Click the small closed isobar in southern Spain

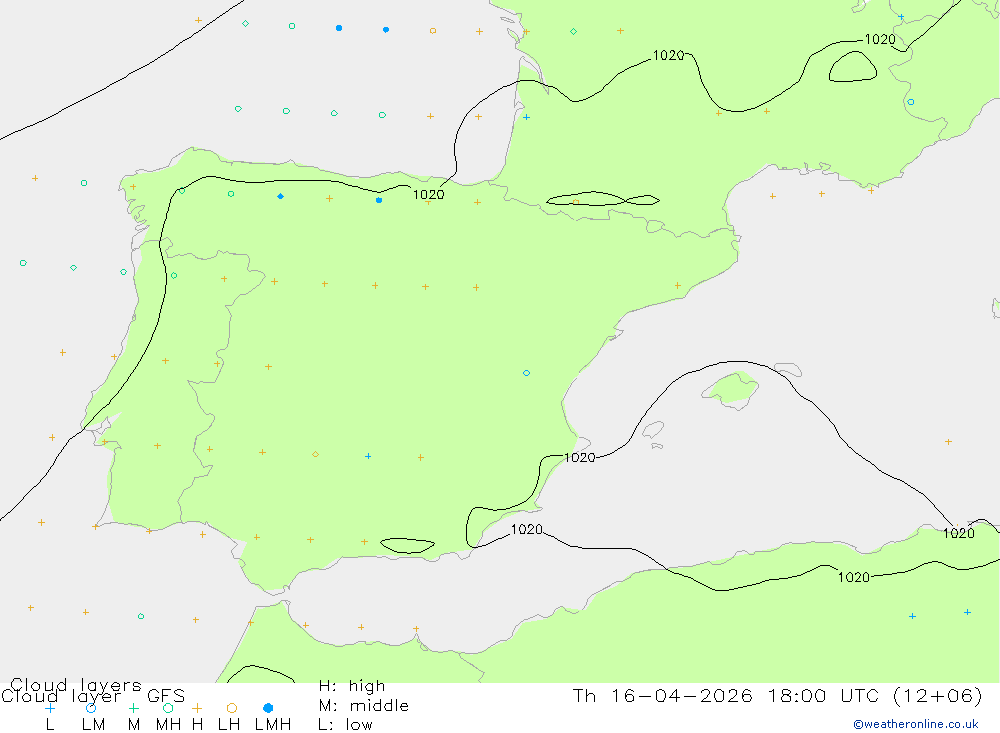tap(408, 545)
